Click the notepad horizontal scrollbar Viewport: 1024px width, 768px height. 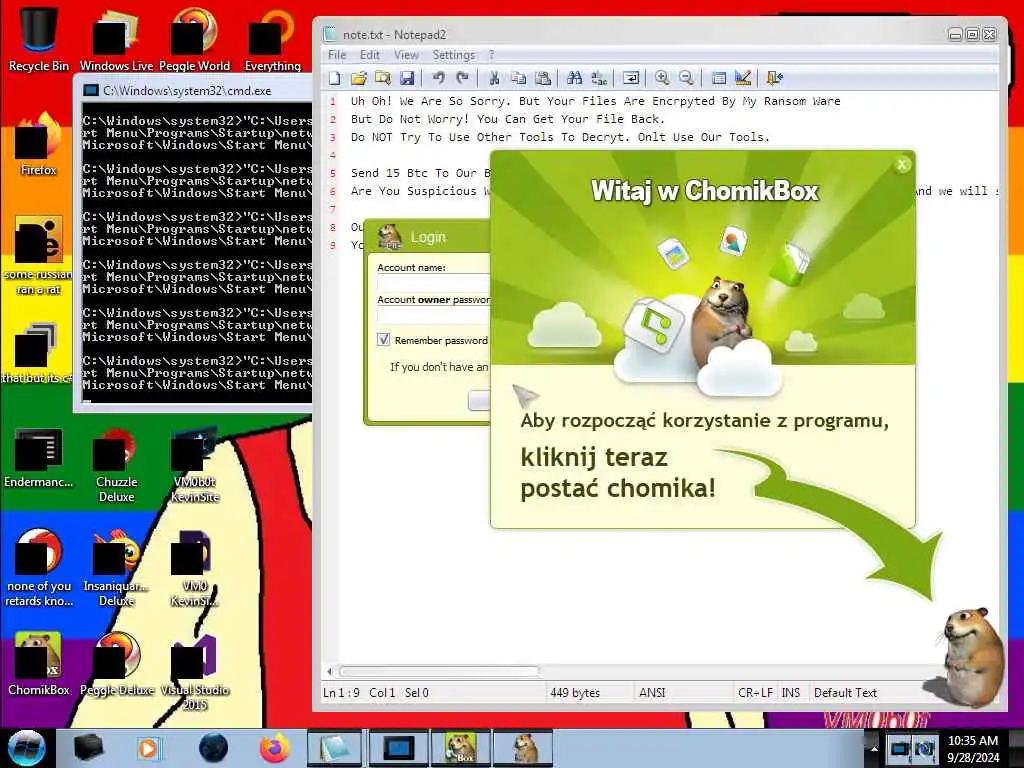pos(439,671)
